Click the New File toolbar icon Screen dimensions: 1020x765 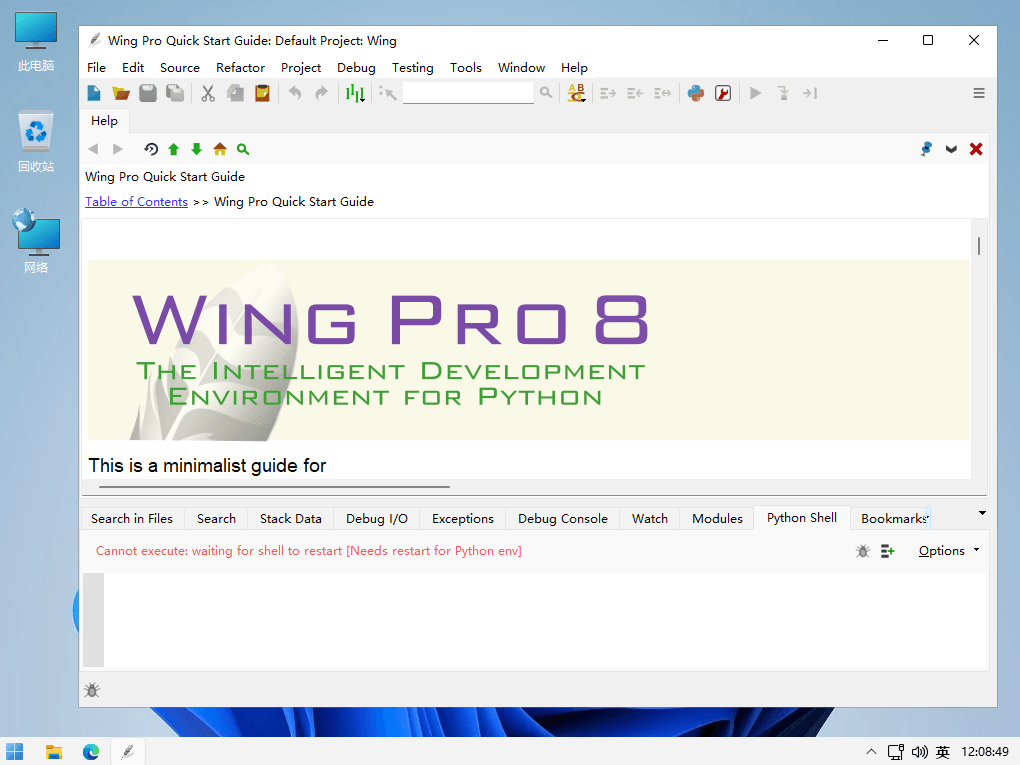coord(94,93)
